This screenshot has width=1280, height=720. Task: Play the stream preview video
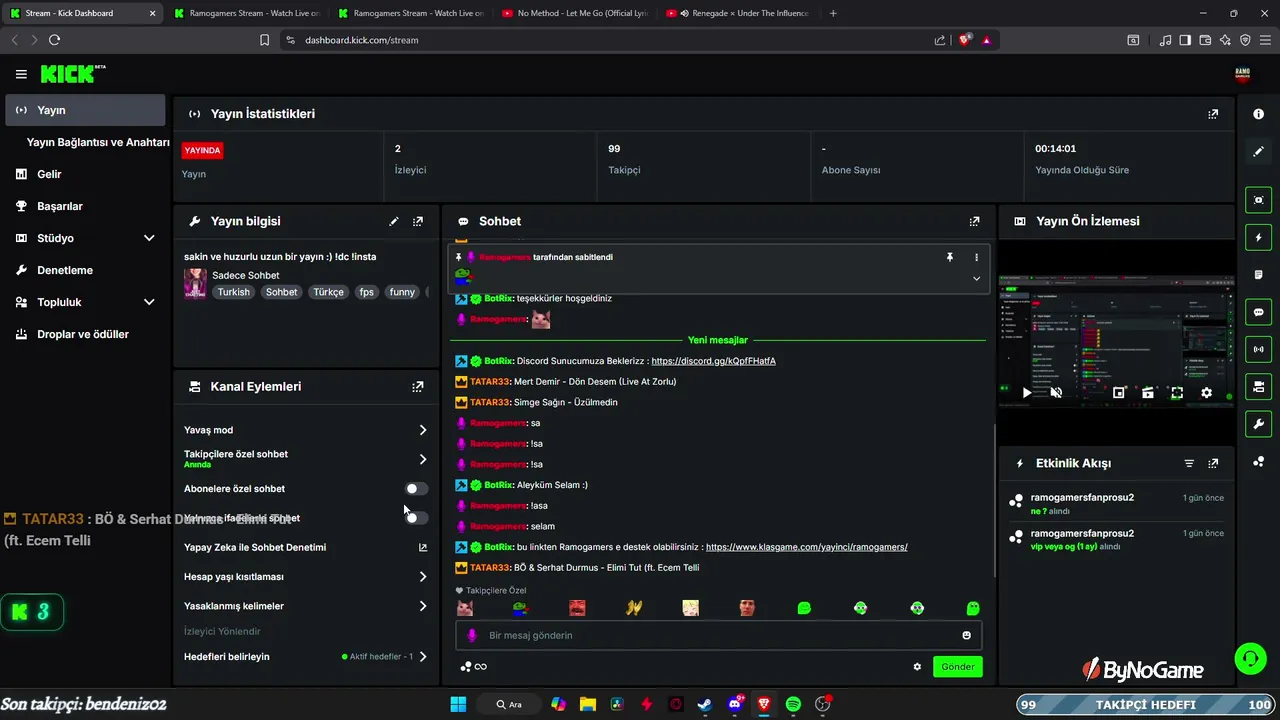1027,393
